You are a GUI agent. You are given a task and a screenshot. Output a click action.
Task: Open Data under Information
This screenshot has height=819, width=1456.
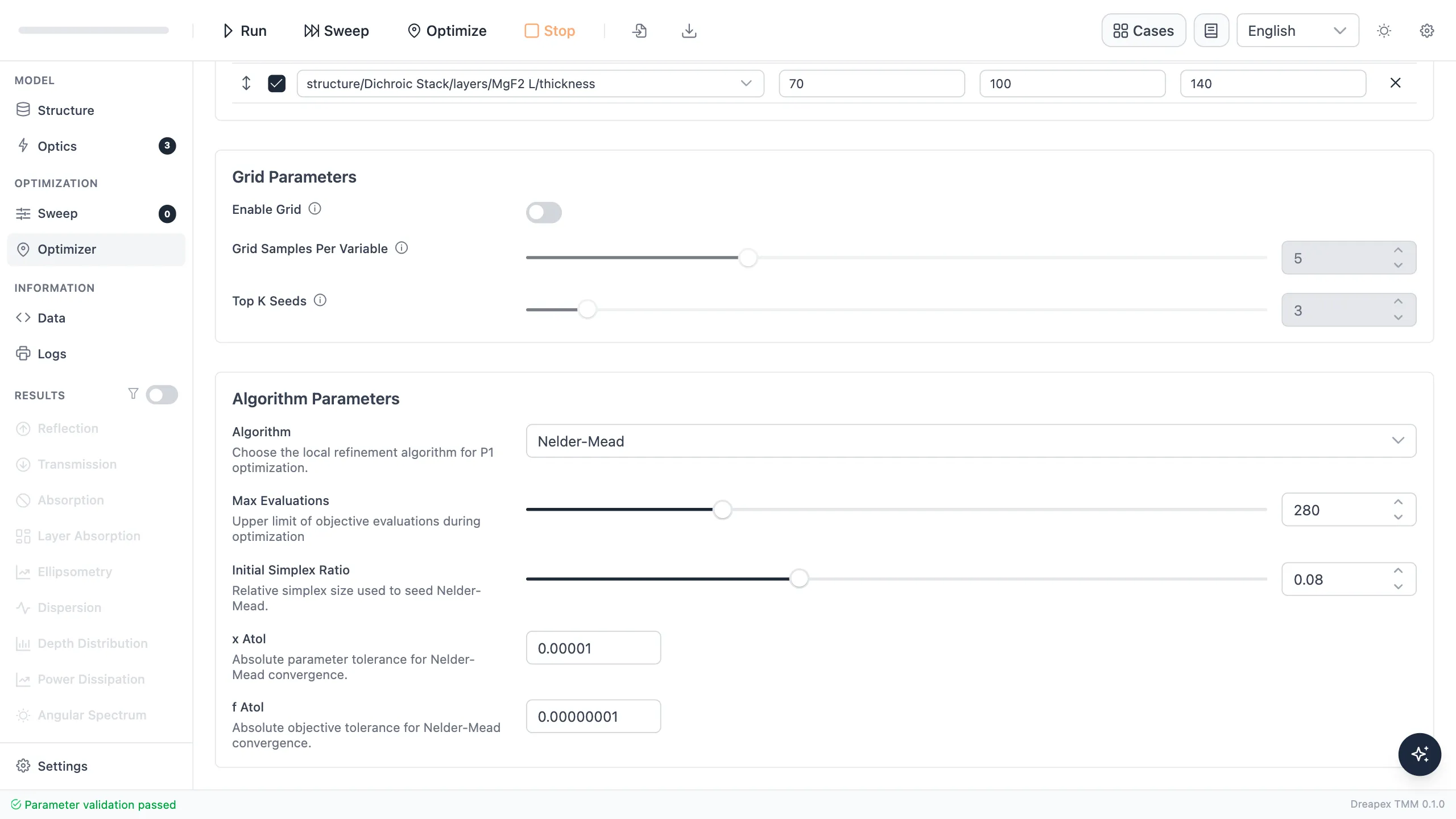[96, 318]
